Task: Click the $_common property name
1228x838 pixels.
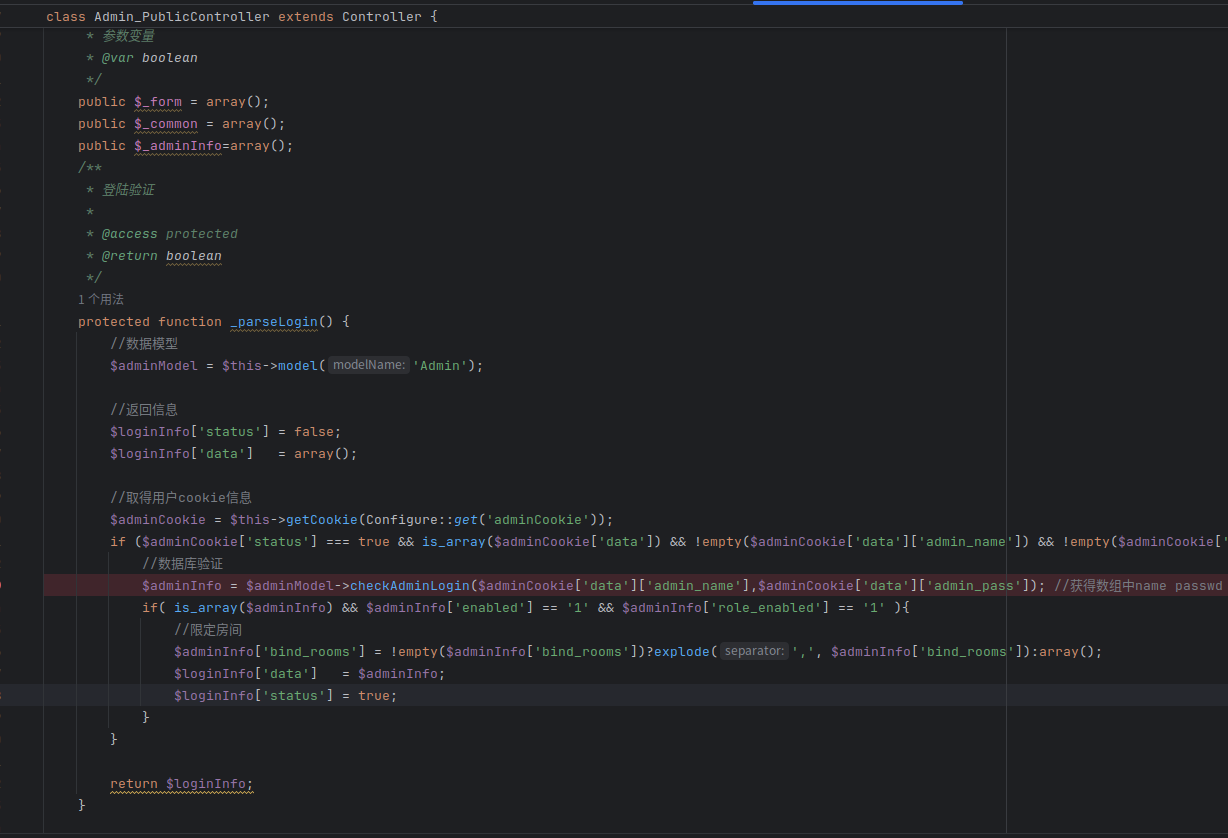Action: 166,124
